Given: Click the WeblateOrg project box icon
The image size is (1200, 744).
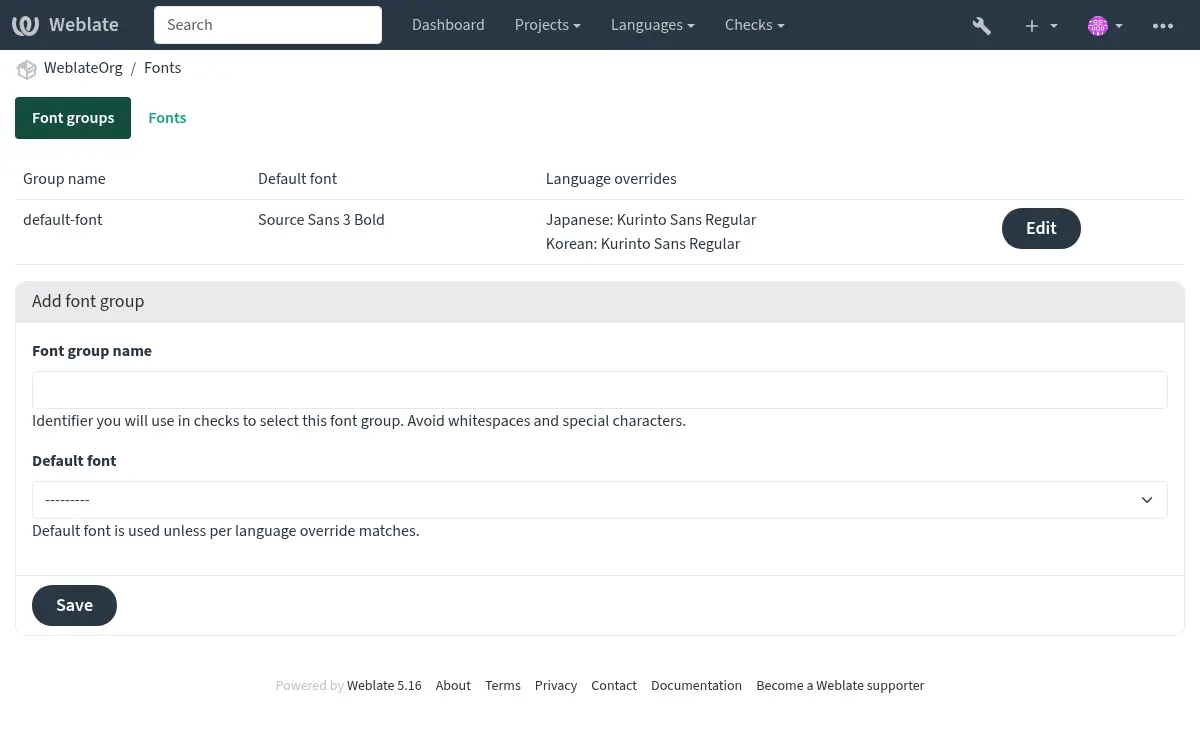Looking at the screenshot, I should 27,69.
